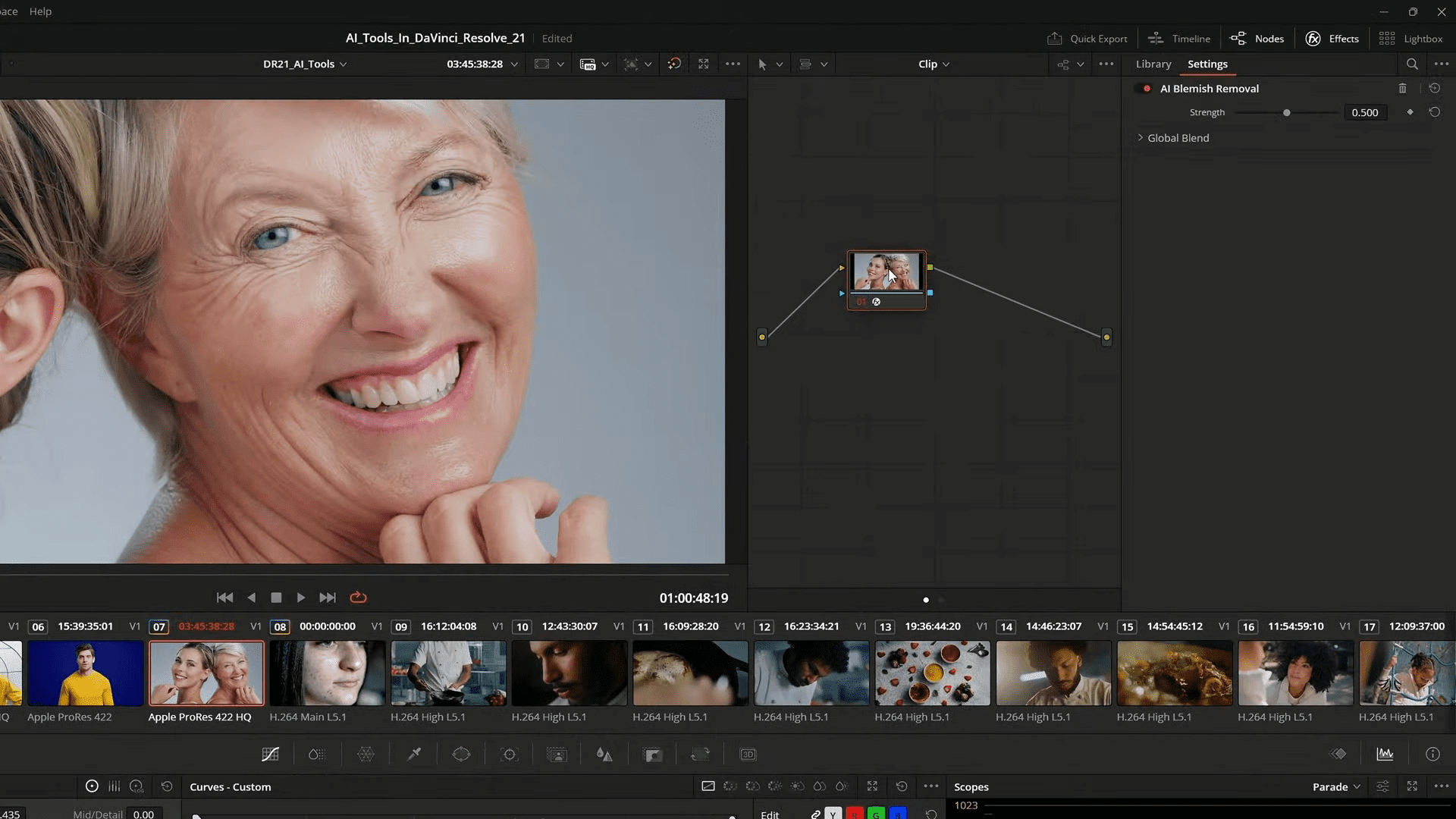
Task: Open the Curves palette
Action: 270,754
